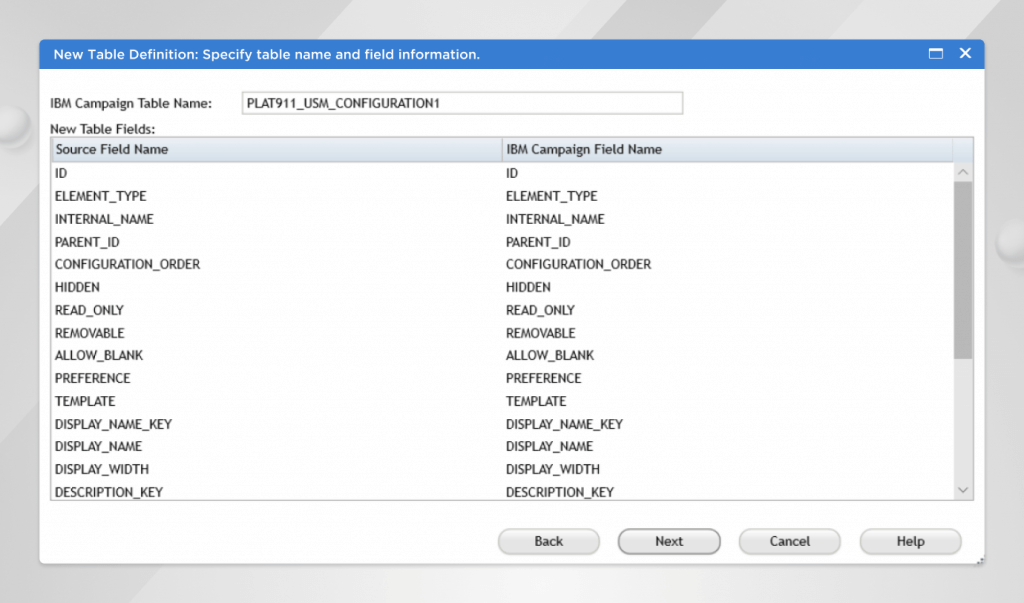Click IBM Campaign field DISPLAY_NAME_KEY

564,424
